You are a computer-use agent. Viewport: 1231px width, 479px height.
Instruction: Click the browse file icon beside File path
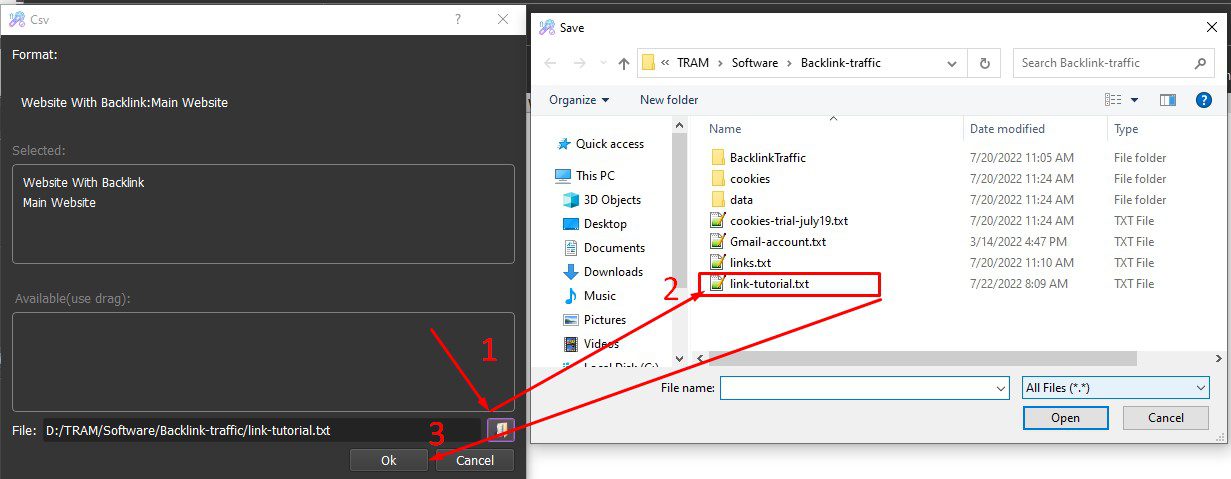click(501, 429)
